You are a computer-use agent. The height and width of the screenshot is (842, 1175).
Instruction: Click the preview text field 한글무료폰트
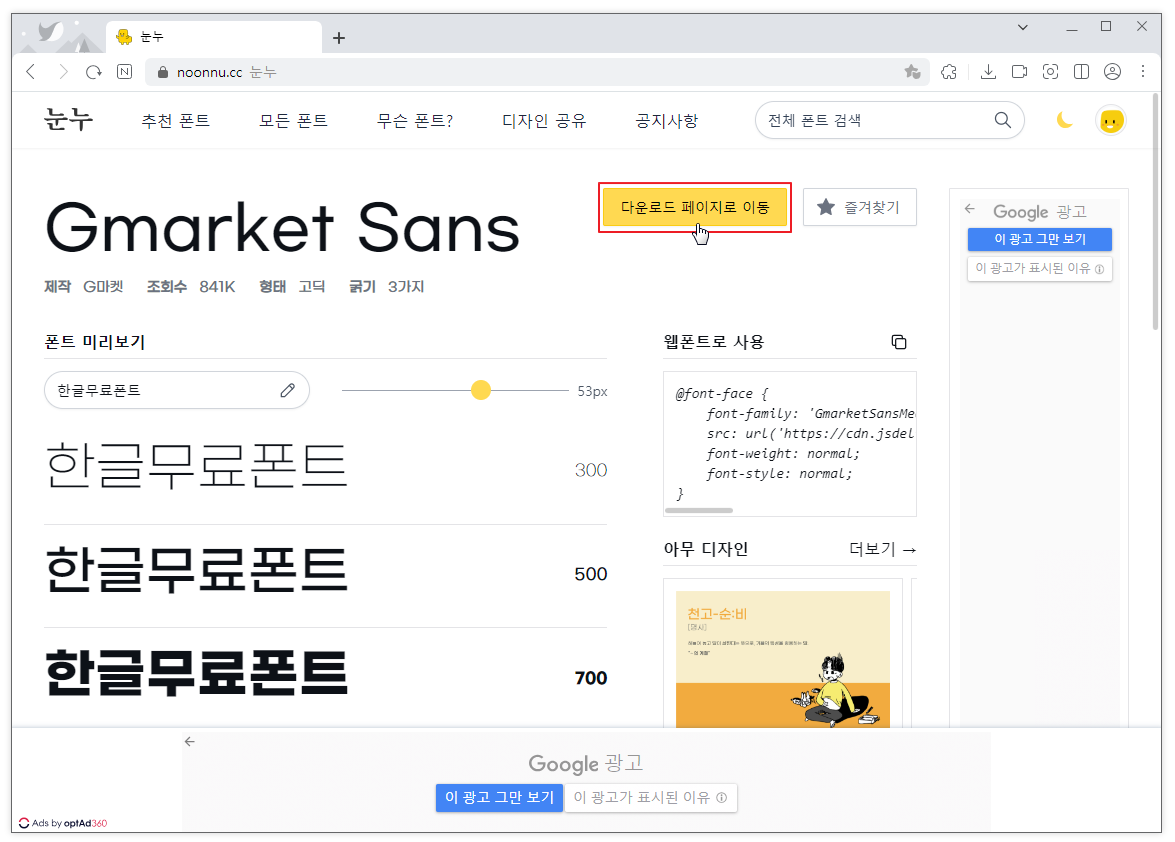[x=177, y=390]
